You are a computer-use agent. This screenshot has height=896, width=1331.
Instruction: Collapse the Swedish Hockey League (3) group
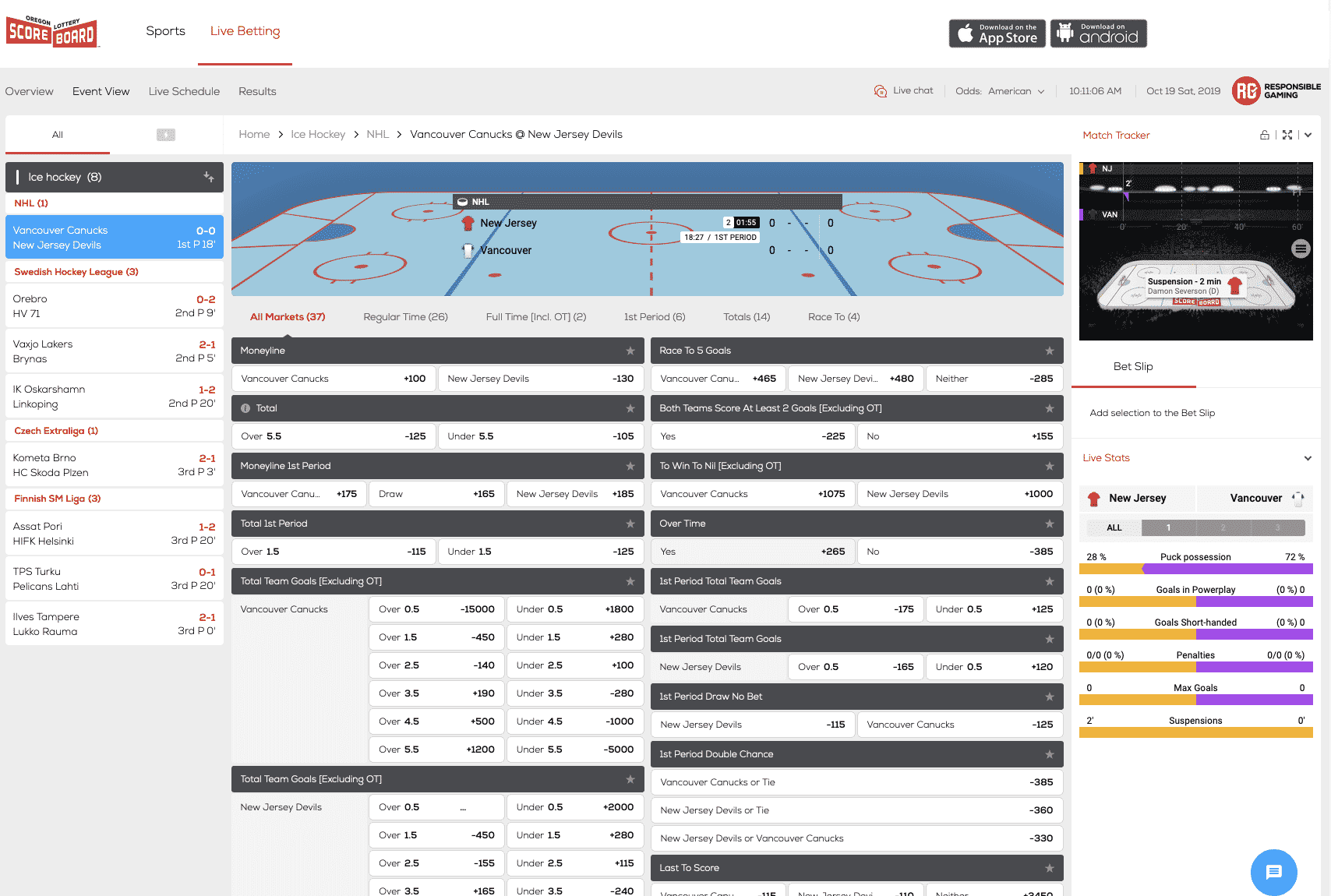[115, 272]
